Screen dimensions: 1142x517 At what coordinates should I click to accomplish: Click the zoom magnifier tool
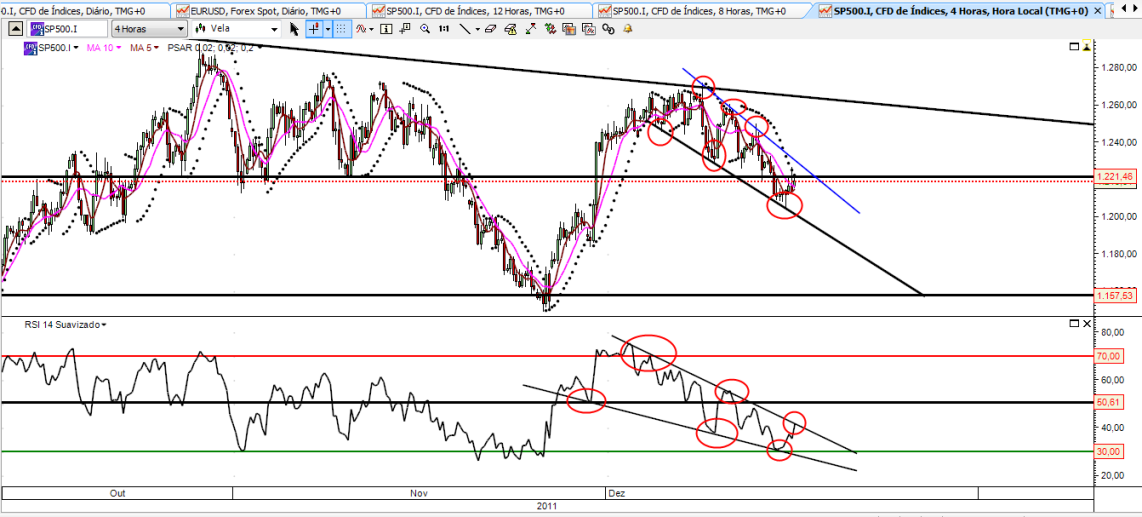point(425,28)
